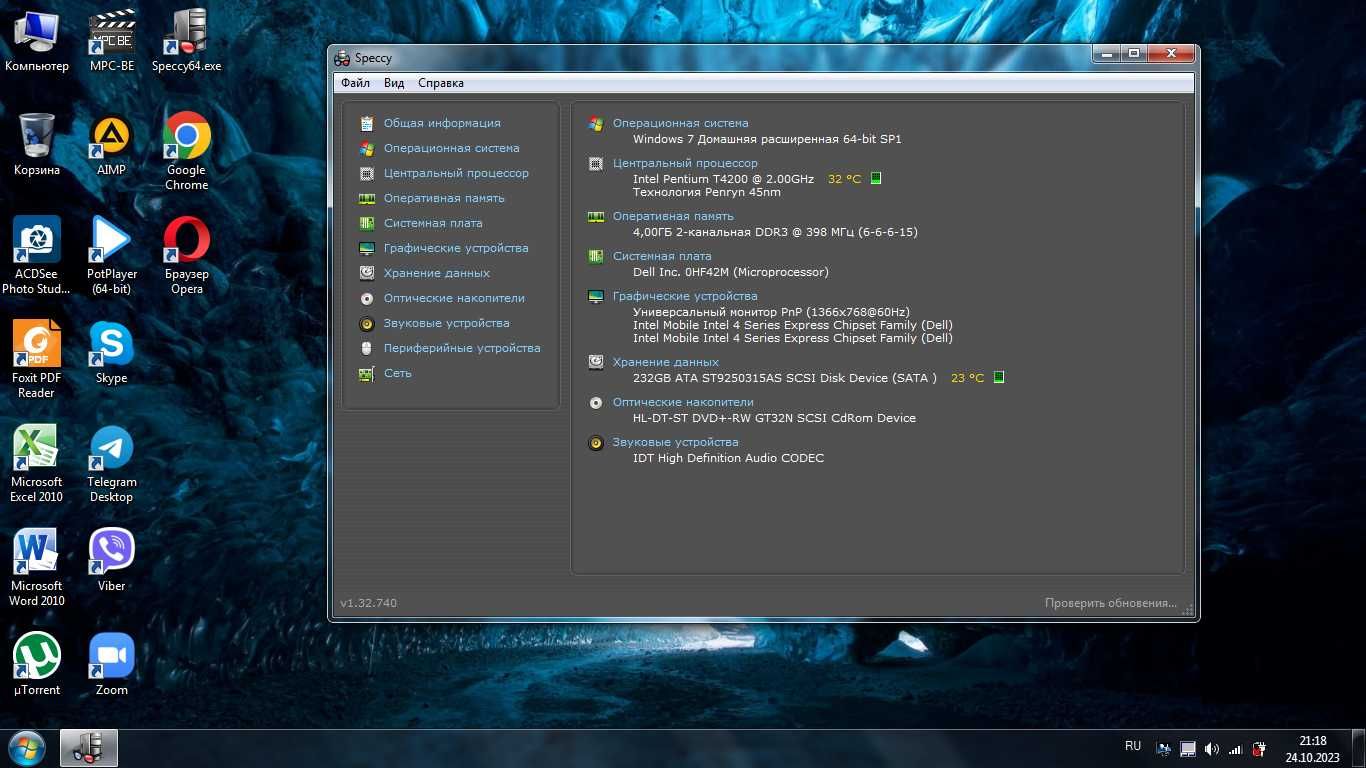Open Корзина recycle bin icon
This screenshot has width=1366, height=768.
[37, 144]
